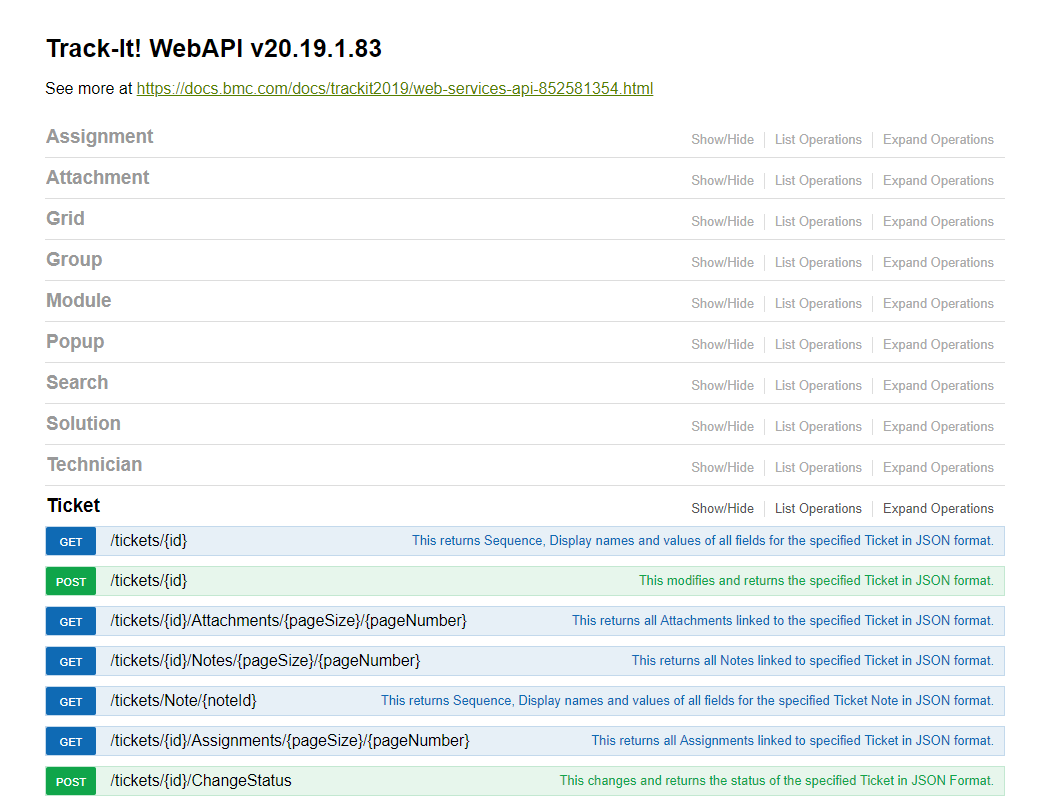Image resolution: width=1042 pixels, height=796 pixels.
Task: Open the /tickets/{id}/Notes/{pageSize}/{pageNumber} endpoint path
Action: point(265,660)
